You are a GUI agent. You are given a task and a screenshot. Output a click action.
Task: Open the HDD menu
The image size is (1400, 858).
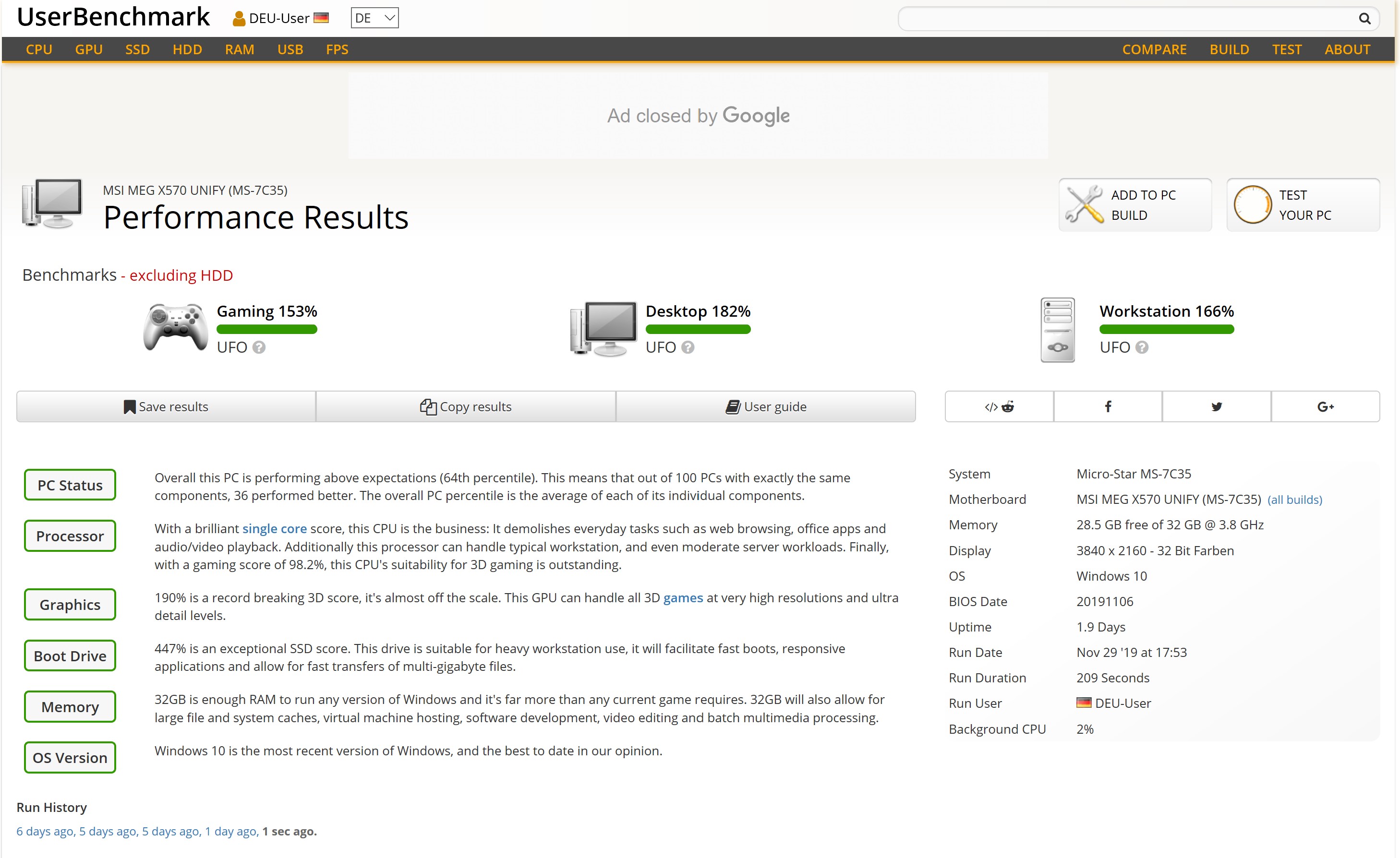(x=188, y=49)
